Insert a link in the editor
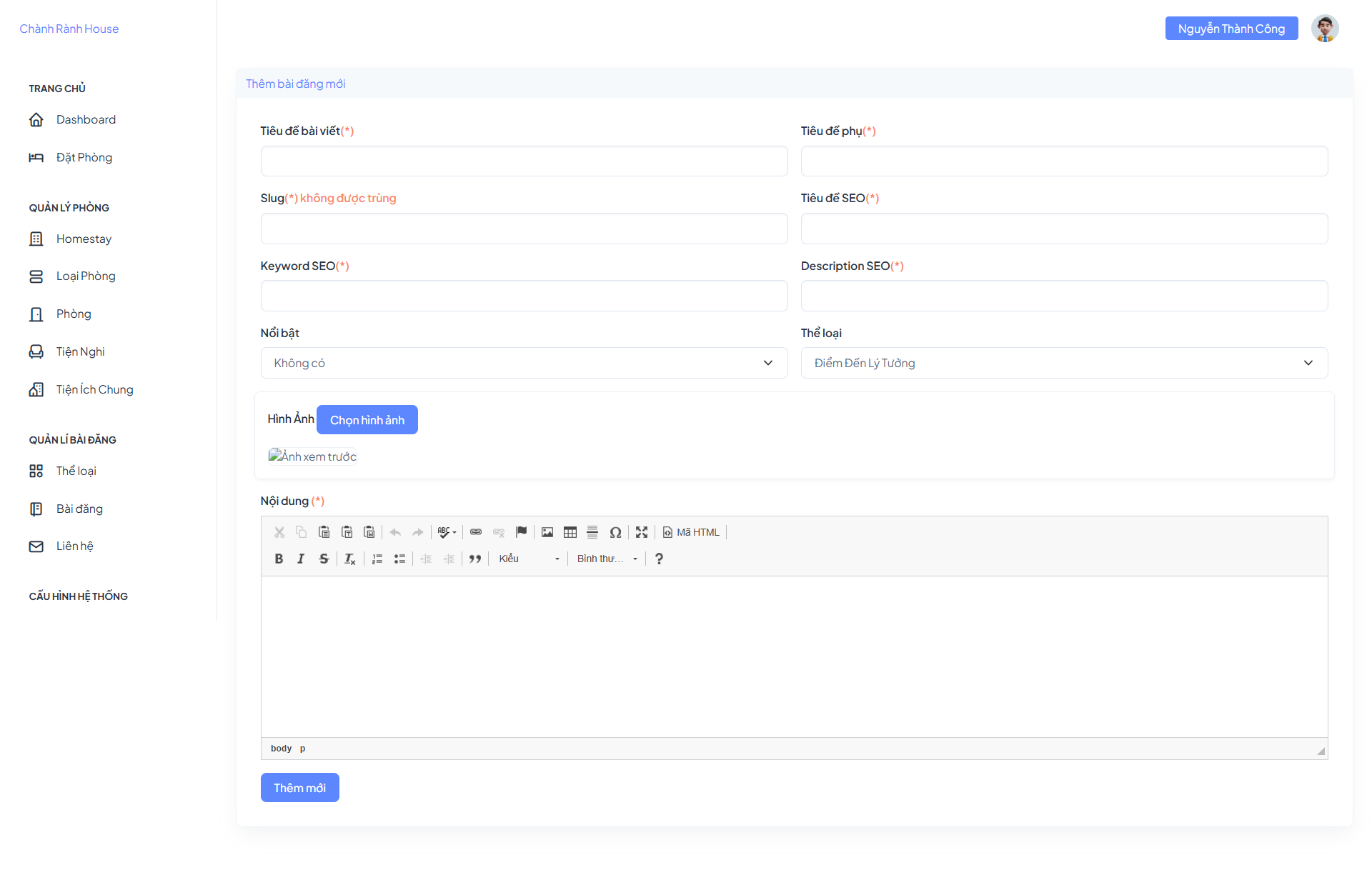Viewport: 1372px width, 870px height. click(x=476, y=532)
